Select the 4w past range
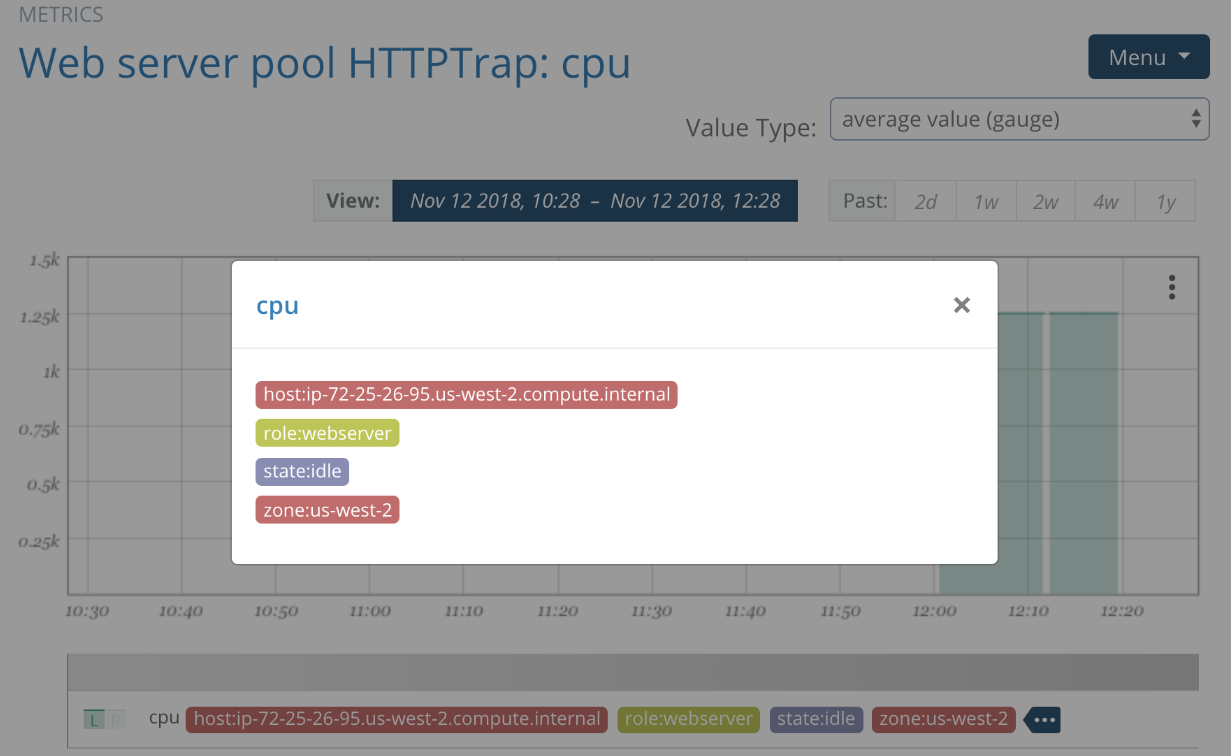 click(1105, 200)
